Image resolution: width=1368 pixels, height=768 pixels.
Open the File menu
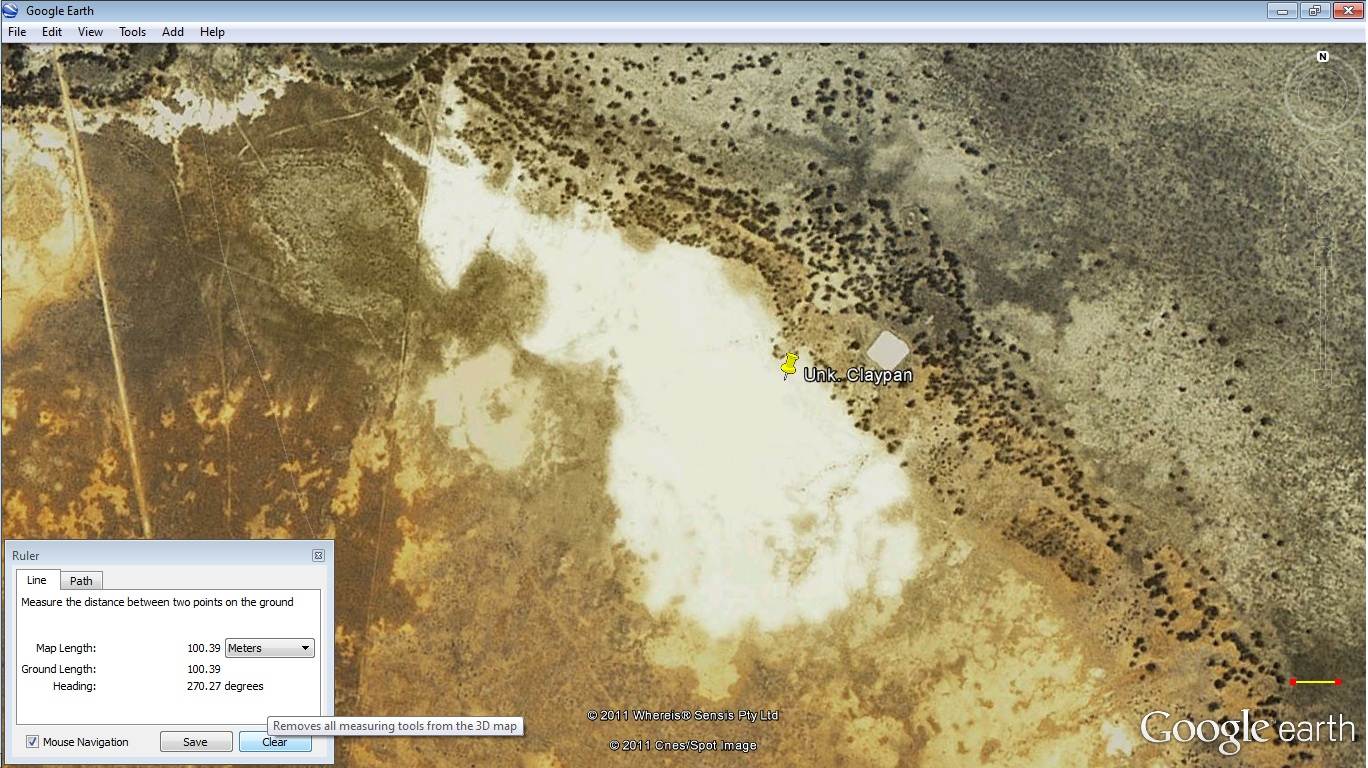pyautogui.click(x=16, y=31)
